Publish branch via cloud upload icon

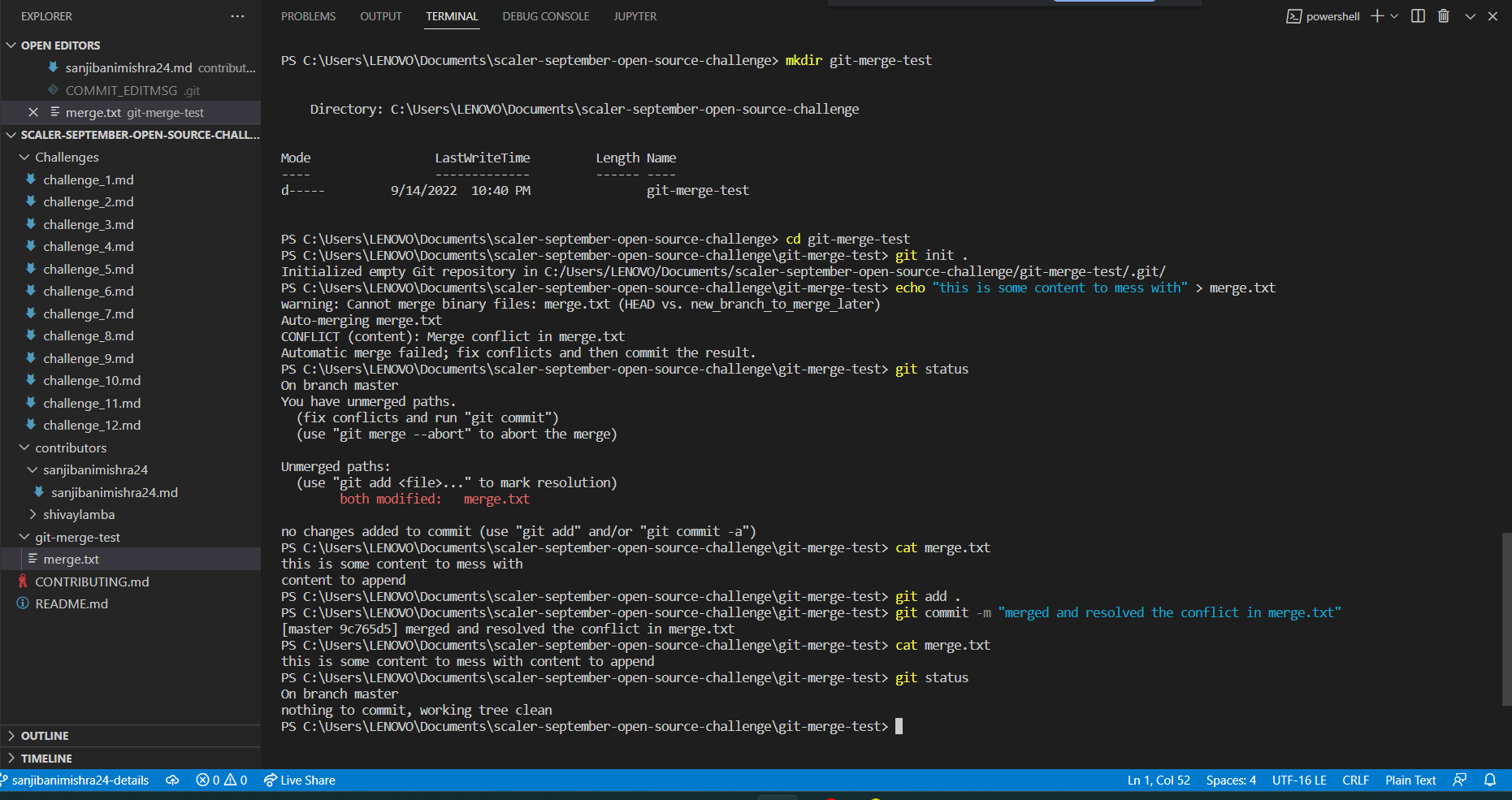pyautogui.click(x=172, y=780)
